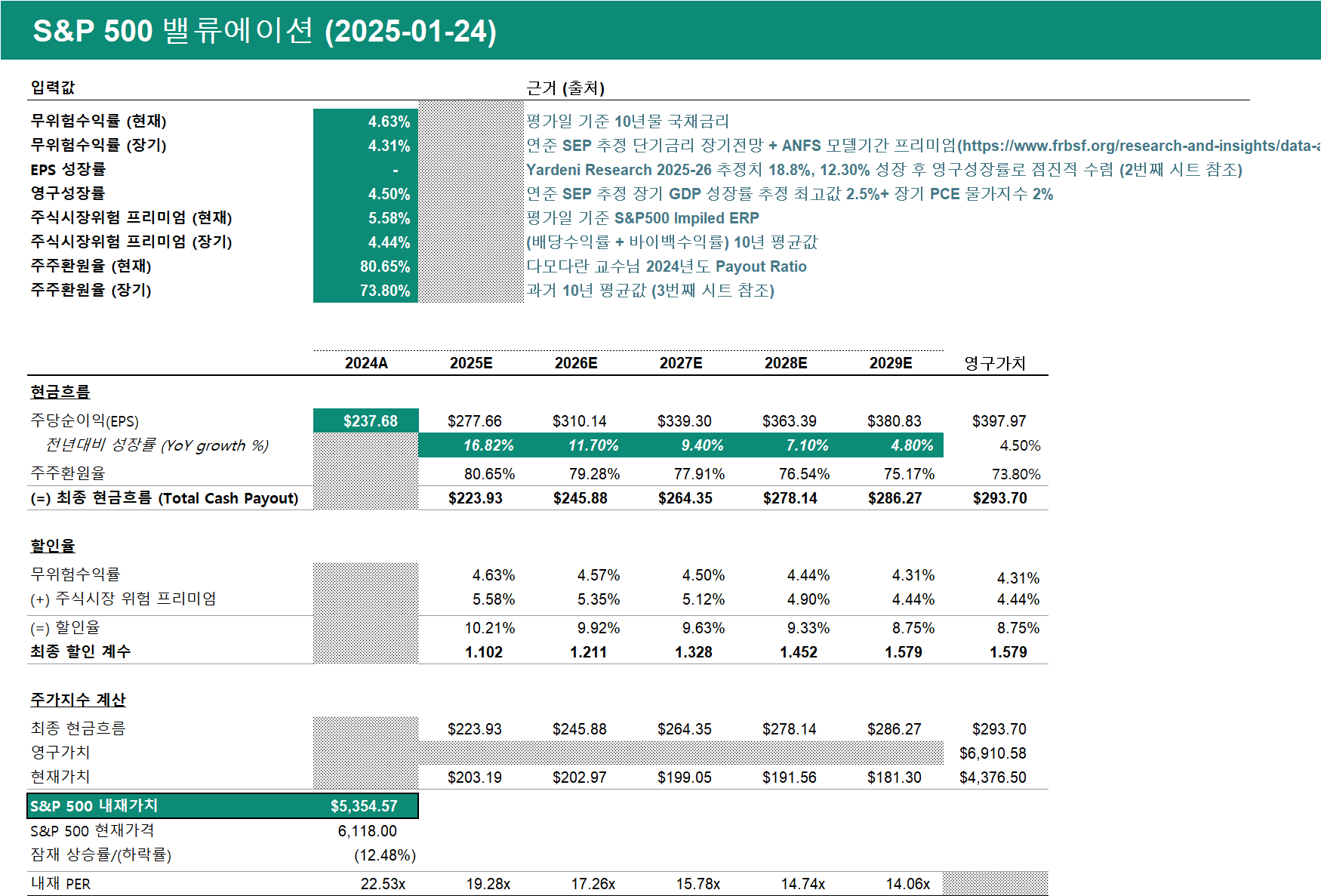Image resolution: width=1321 pixels, height=896 pixels.
Task: Select the 2027E YoY growth 9.40% cell
Action: tap(681, 445)
